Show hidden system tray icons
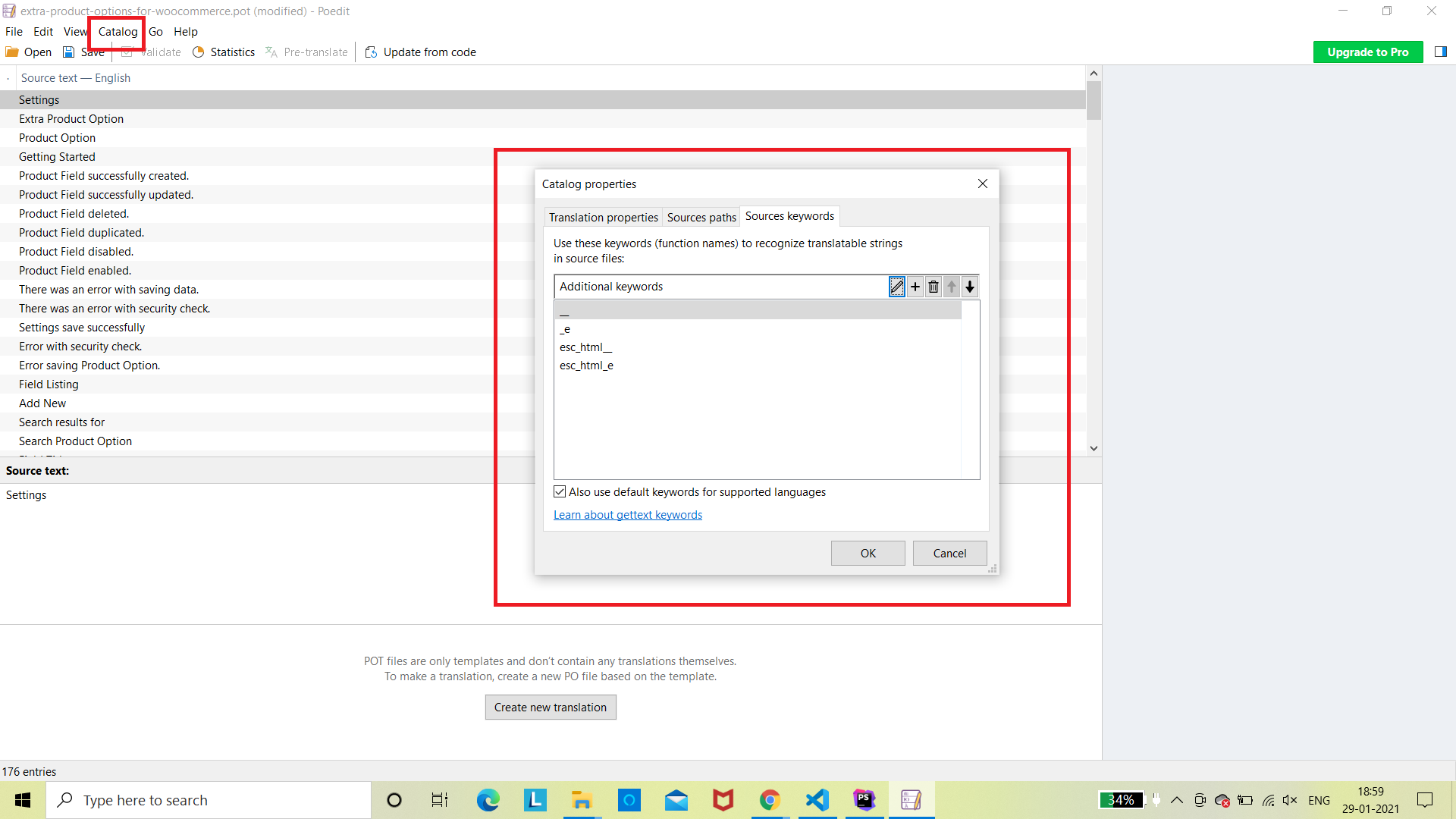Image resolution: width=1456 pixels, height=819 pixels. [x=1177, y=800]
